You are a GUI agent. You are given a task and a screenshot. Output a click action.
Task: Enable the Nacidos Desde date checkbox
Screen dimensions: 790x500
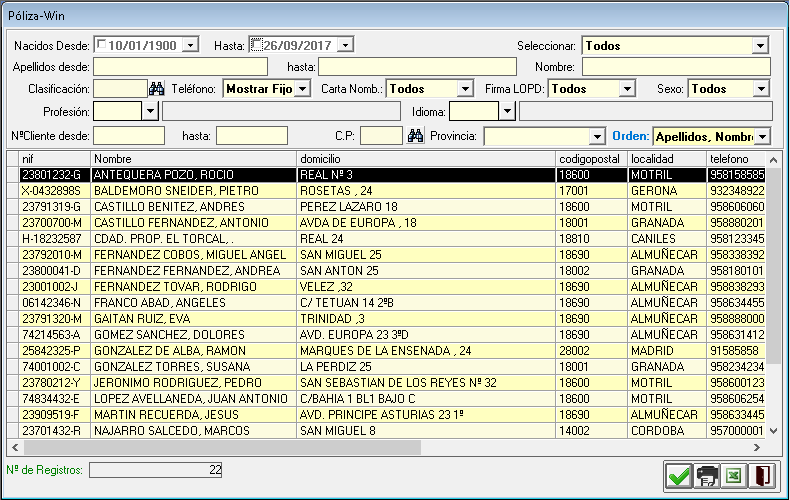pos(101,44)
